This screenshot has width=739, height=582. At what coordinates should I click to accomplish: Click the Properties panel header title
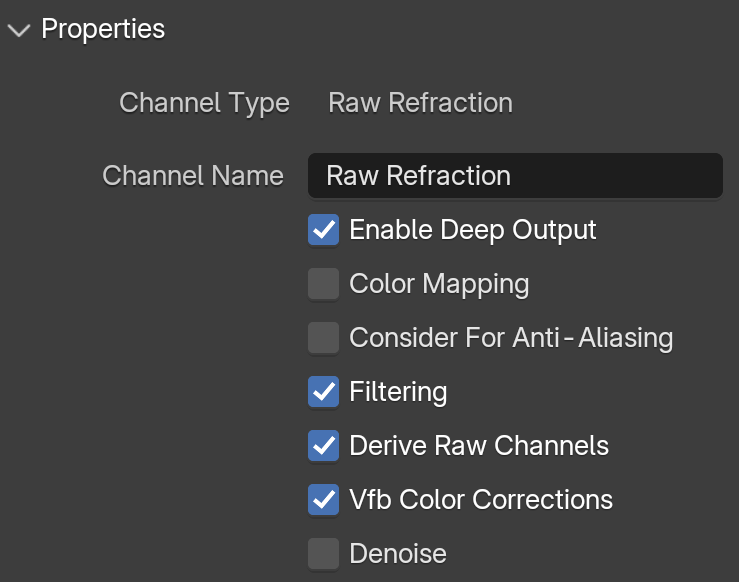coord(103,29)
